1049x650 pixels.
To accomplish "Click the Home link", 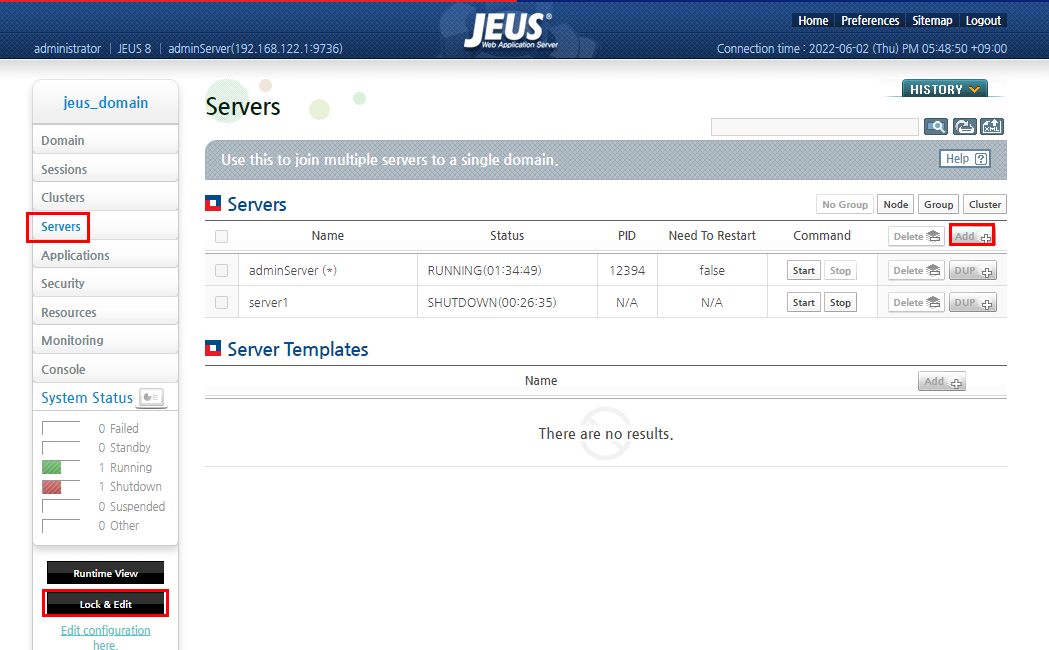I will click(x=813, y=21).
